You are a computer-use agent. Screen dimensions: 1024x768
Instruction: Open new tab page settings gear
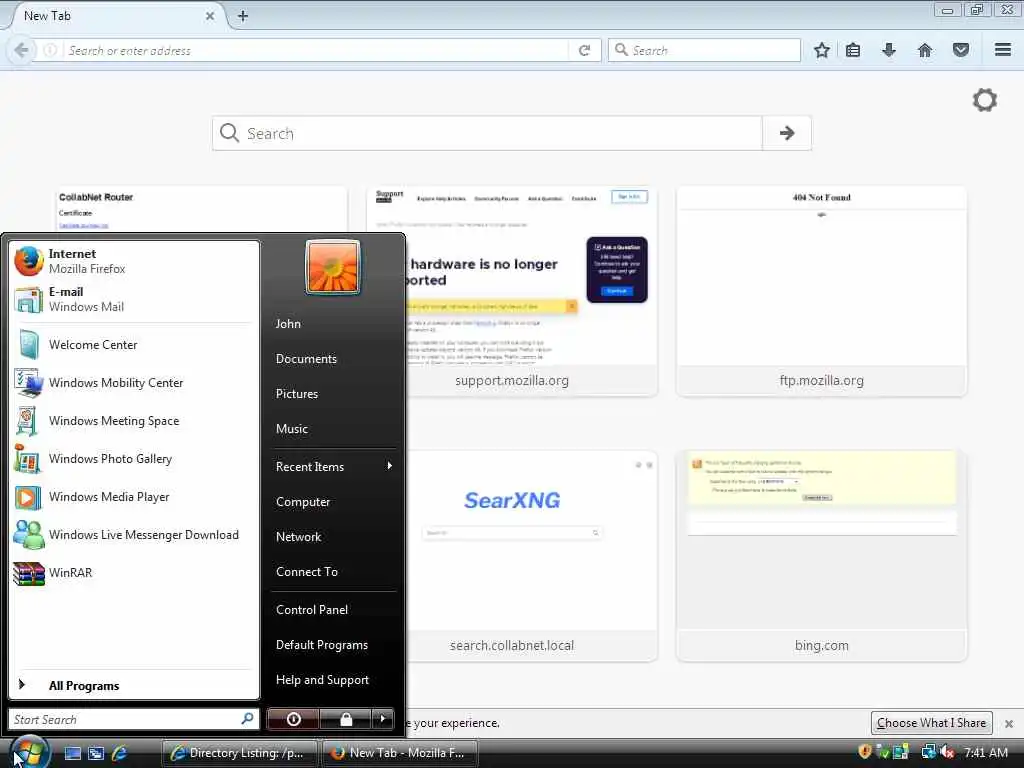click(x=985, y=100)
